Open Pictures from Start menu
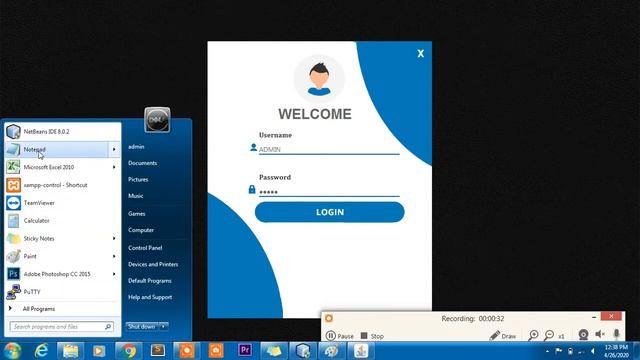The image size is (640, 360). [138, 179]
